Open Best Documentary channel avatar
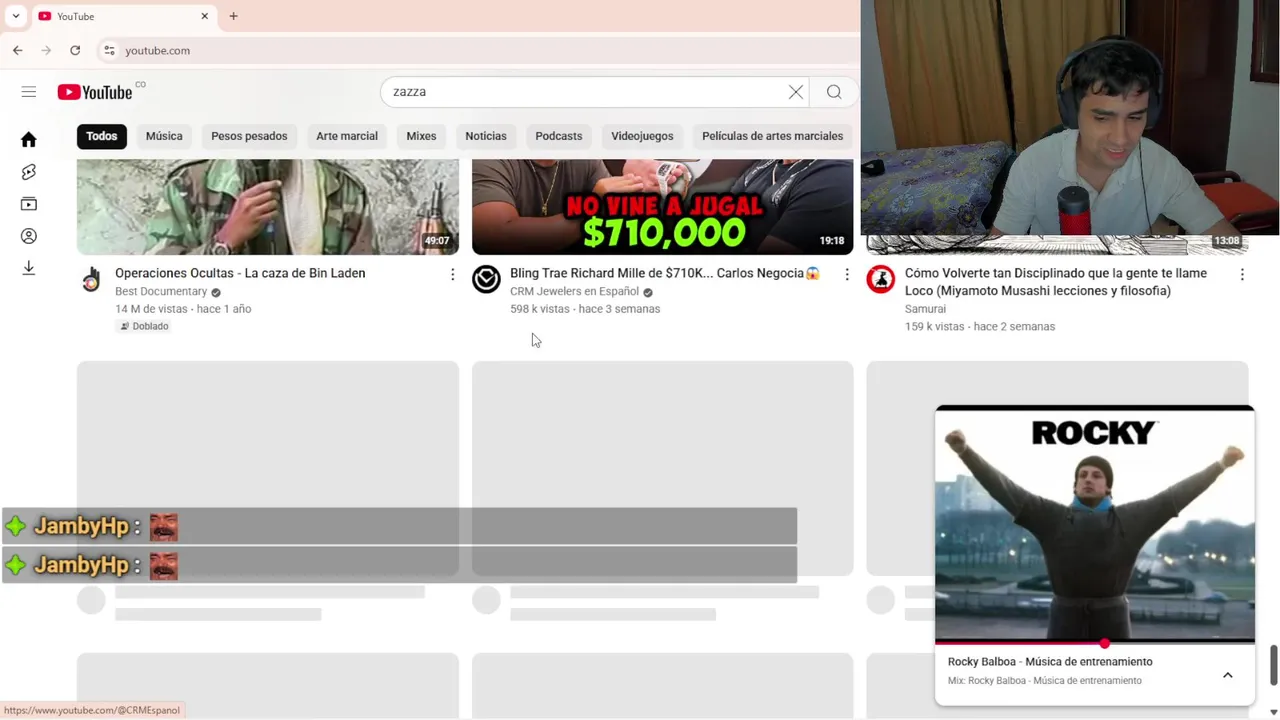Screen dimensions: 1280x720 [91, 279]
